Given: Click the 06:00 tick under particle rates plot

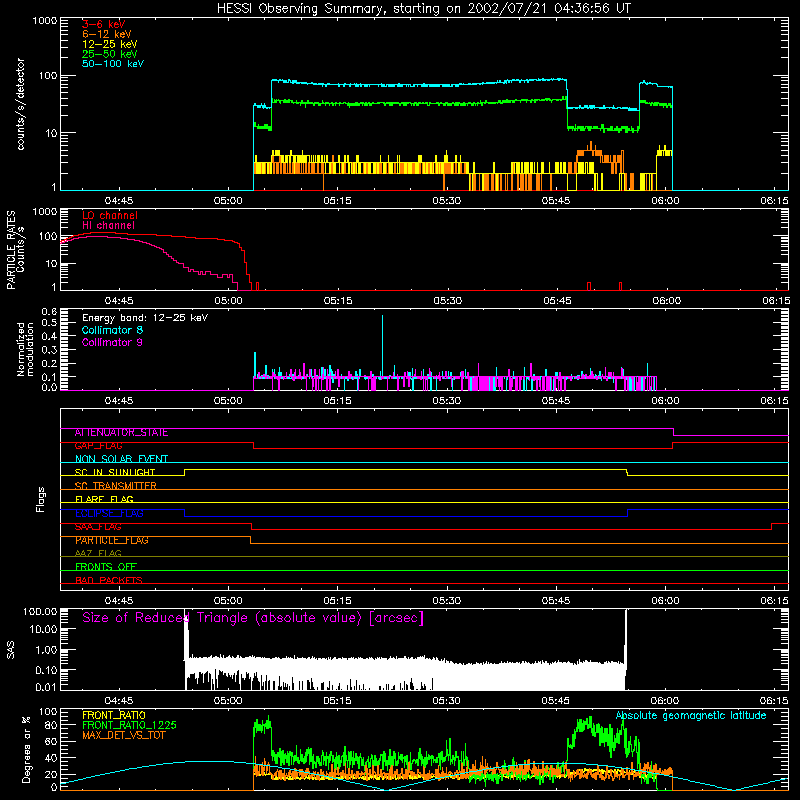Looking at the screenshot, I should click(666, 301).
